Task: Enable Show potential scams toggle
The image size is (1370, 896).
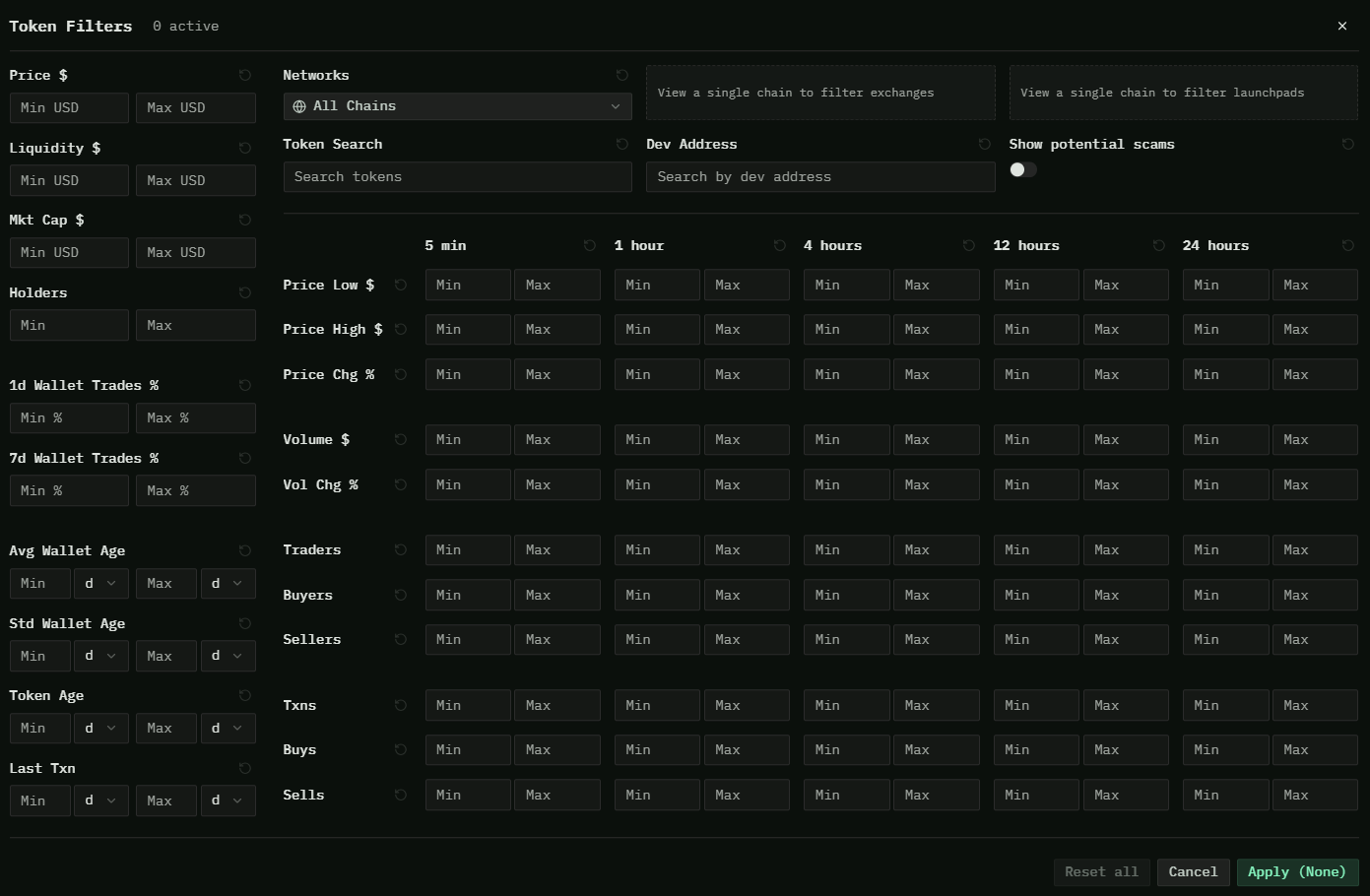Action: [x=1022, y=170]
